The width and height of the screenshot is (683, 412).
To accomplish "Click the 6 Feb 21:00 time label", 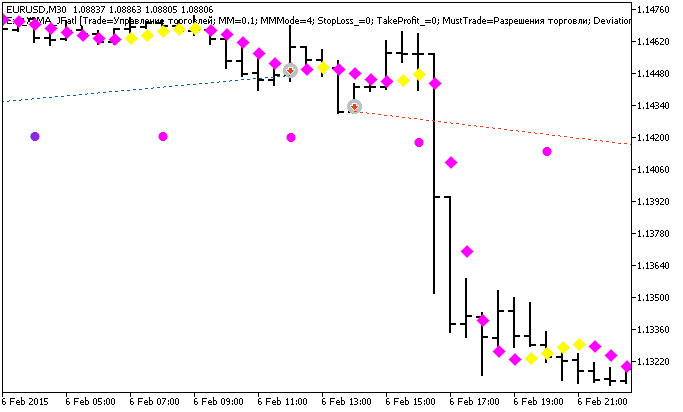I will (x=603, y=401).
